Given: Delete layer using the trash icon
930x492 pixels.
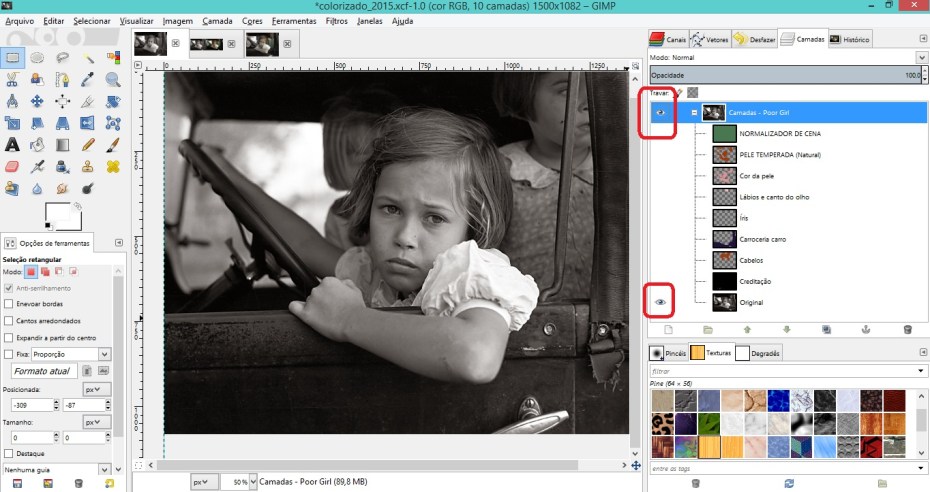Looking at the screenshot, I should point(907,329).
